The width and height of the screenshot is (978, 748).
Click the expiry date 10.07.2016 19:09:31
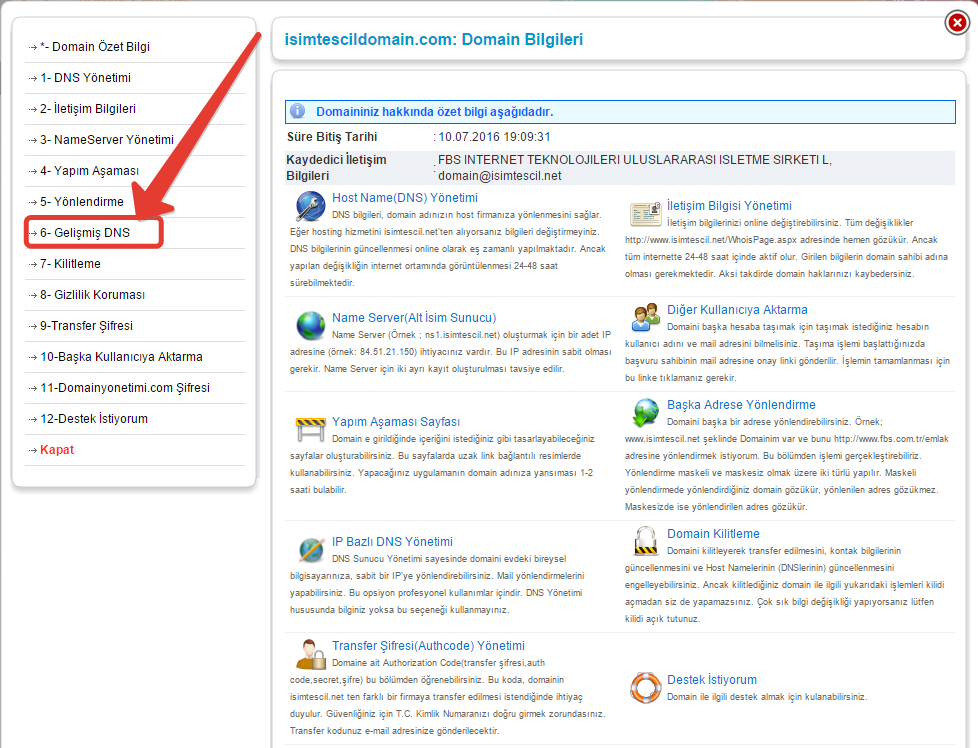tap(495, 137)
